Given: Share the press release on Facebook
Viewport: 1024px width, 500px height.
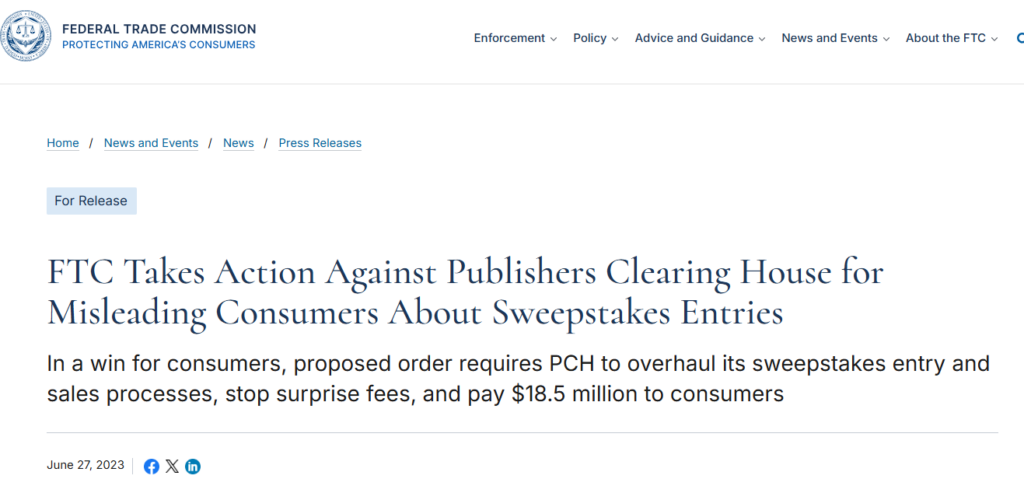Looking at the screenshot, I should 152,466.
